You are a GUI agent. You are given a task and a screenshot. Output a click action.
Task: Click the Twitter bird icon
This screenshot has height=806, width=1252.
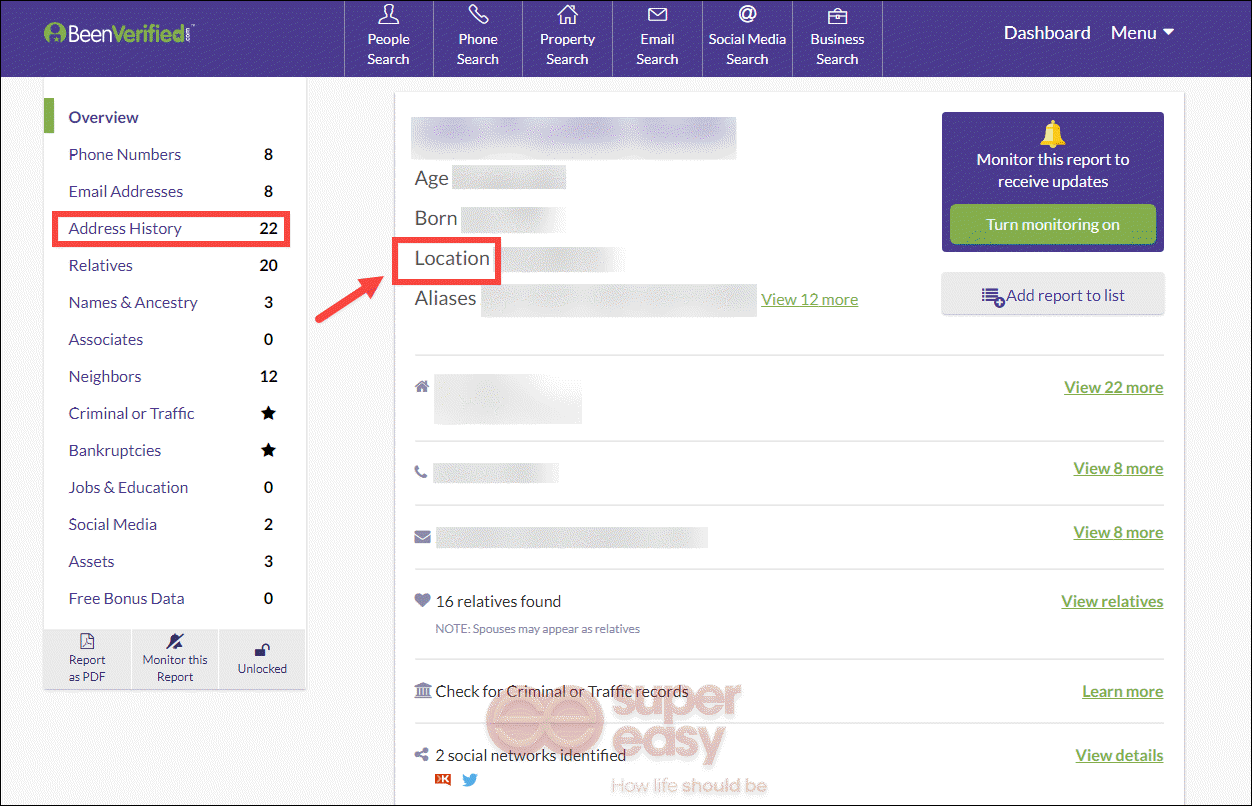coord(470,779)
